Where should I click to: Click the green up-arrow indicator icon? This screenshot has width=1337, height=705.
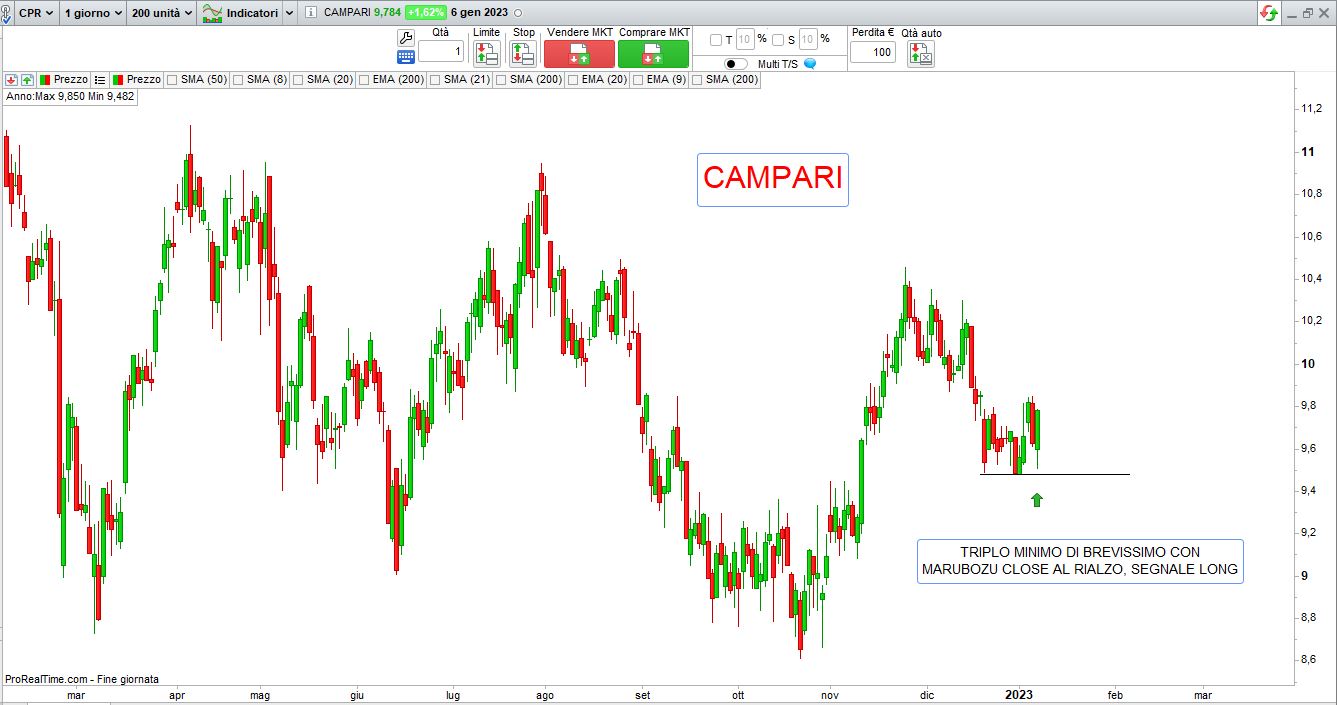click(27, 79)
